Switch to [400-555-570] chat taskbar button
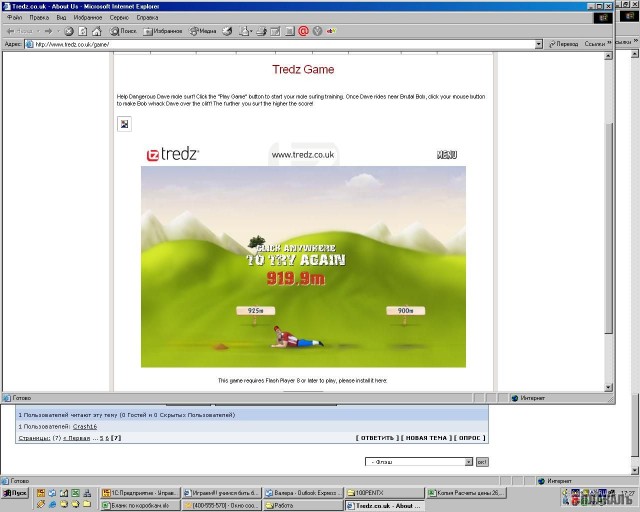Viewport: 640px width, 512px height. click(222, 505)
